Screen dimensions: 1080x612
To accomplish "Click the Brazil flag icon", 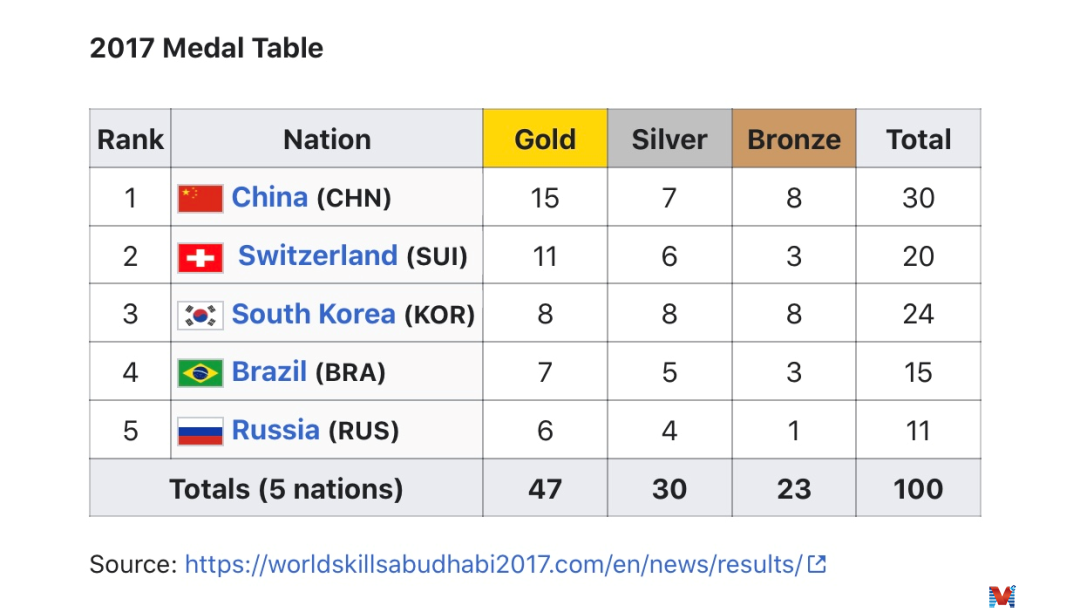I will tap(200, 373).
